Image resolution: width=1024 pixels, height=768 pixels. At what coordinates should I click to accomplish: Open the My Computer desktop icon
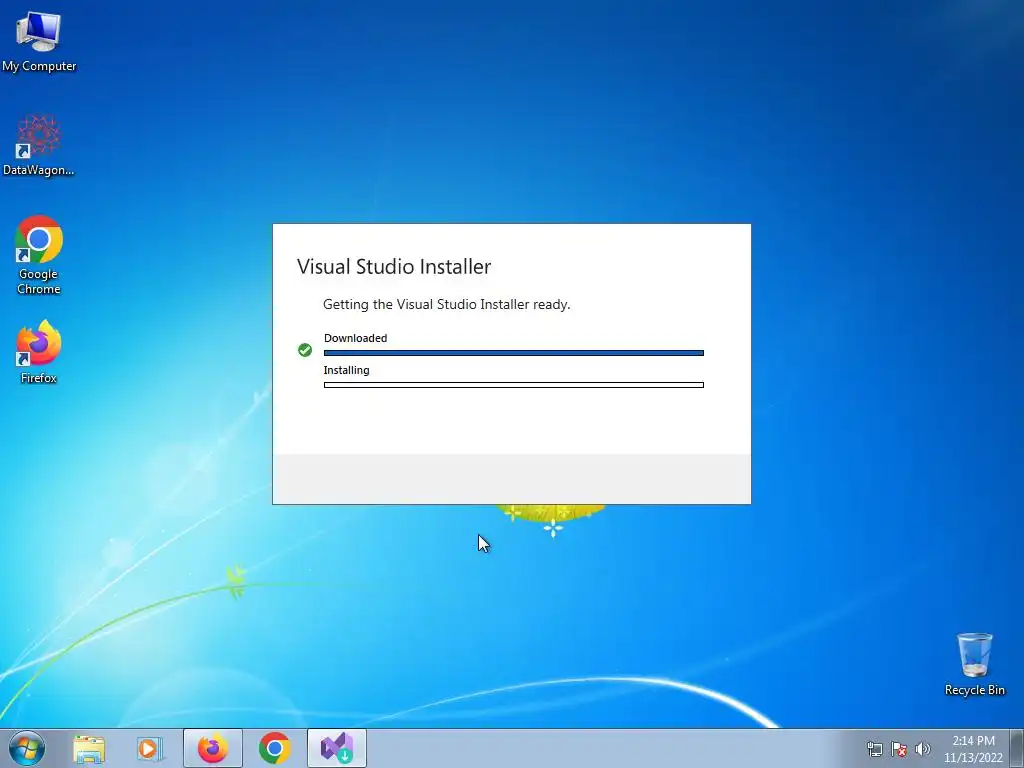coord(39,42)
